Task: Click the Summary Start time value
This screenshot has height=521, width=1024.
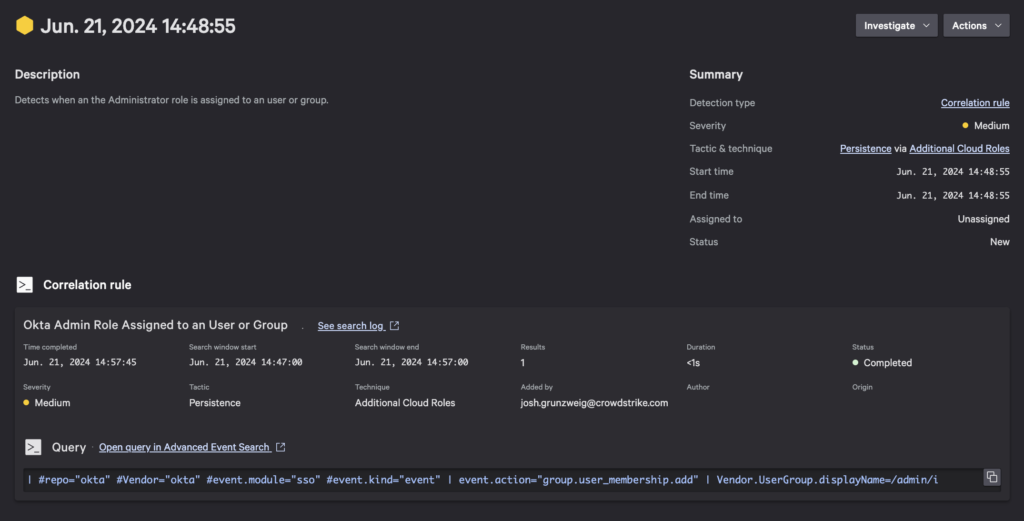Action: (x=953, y=172)
